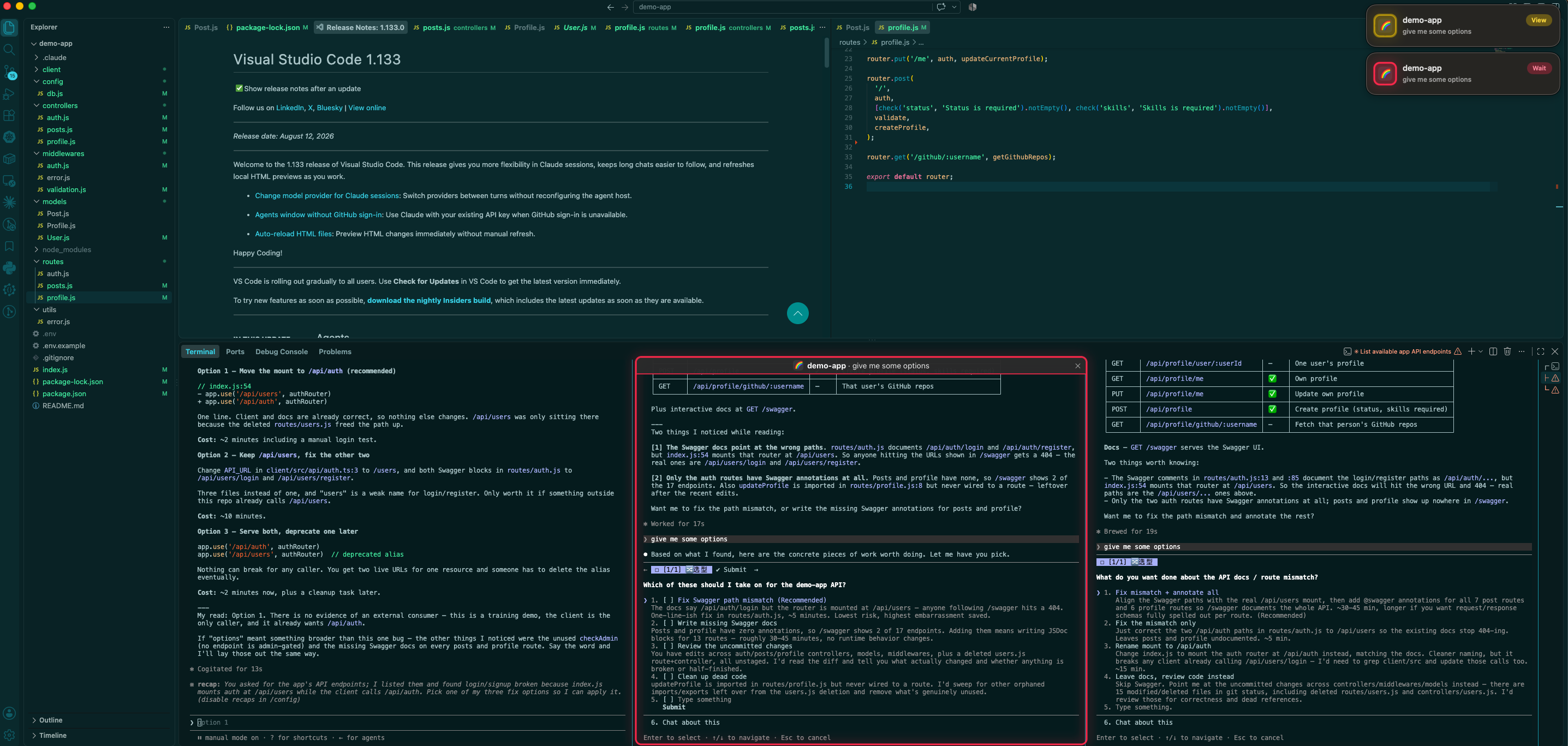This screenshot has width=1568, height=746.
Task: Open the Containers view in activity bar
Action: (x=9, y=159)
